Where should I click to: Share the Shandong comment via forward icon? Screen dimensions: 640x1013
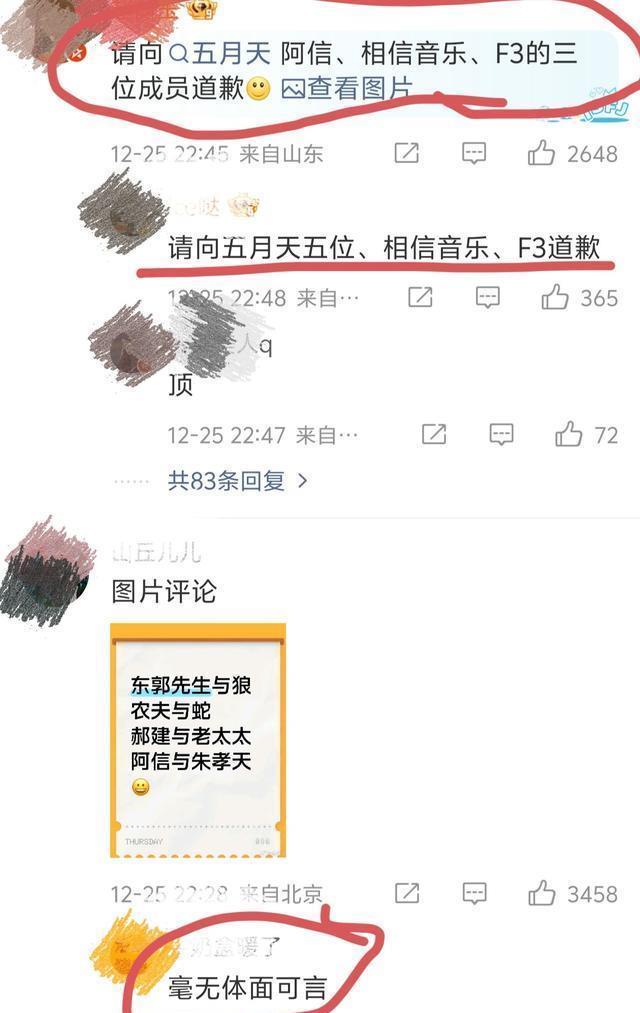click(x=407, y=153)
